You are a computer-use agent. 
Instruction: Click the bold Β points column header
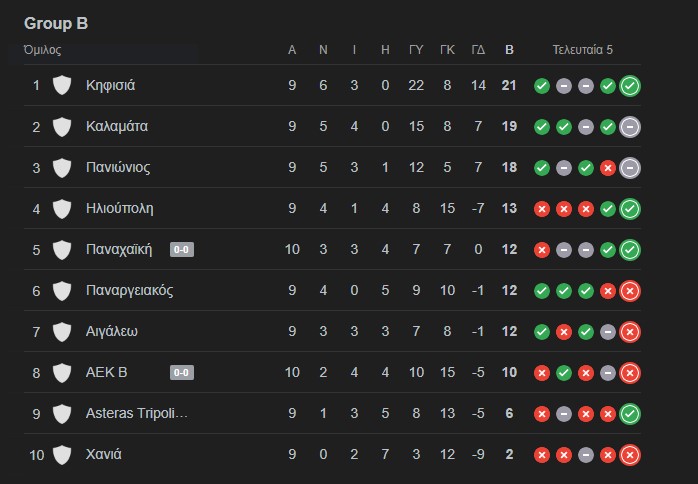click(x=510, y=49)
